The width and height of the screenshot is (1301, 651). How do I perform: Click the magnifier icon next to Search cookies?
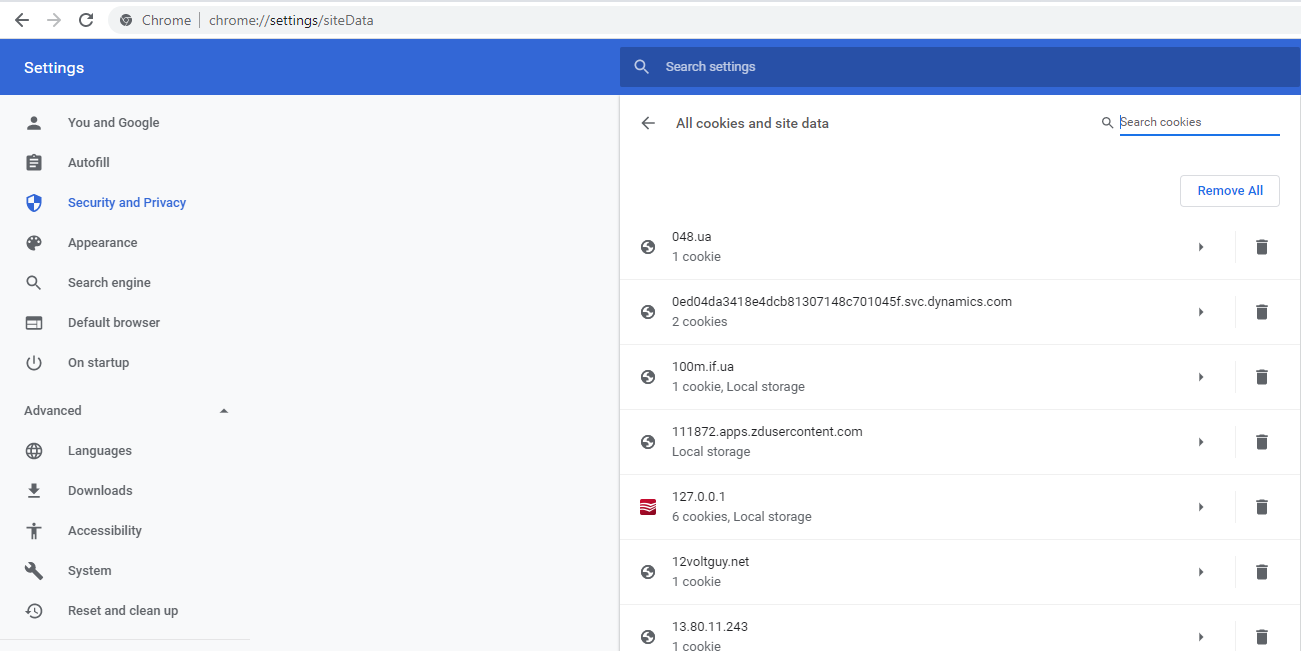pyautogui.click(x=1107, y=123)
